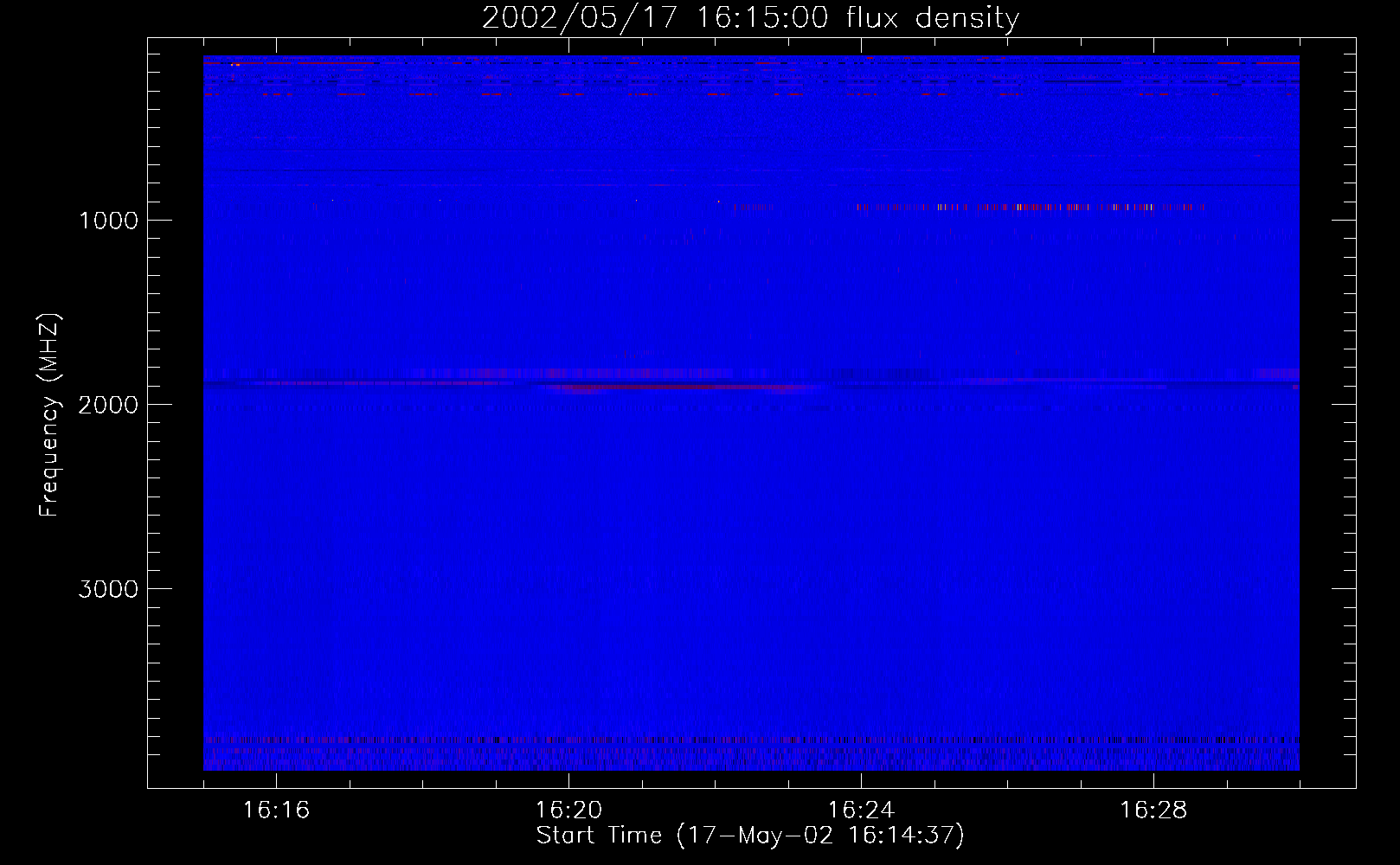Image resolution: width=1400 pixels, height=865 pixels.
Task: Click the spectrogram at 3000 MHz and 16:20
Action: [568, 588]
